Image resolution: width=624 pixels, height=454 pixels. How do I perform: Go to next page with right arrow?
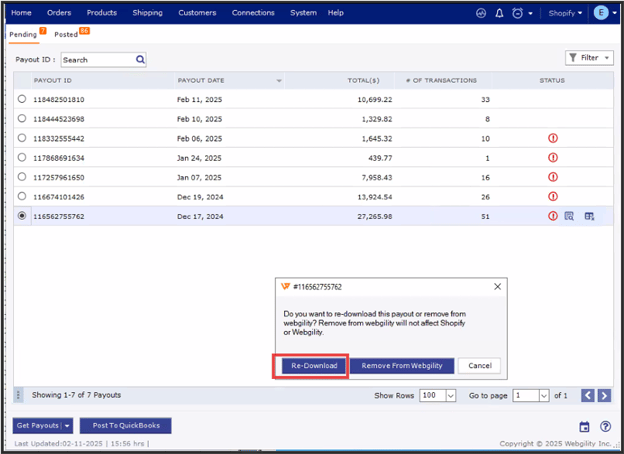click(605, 396)
